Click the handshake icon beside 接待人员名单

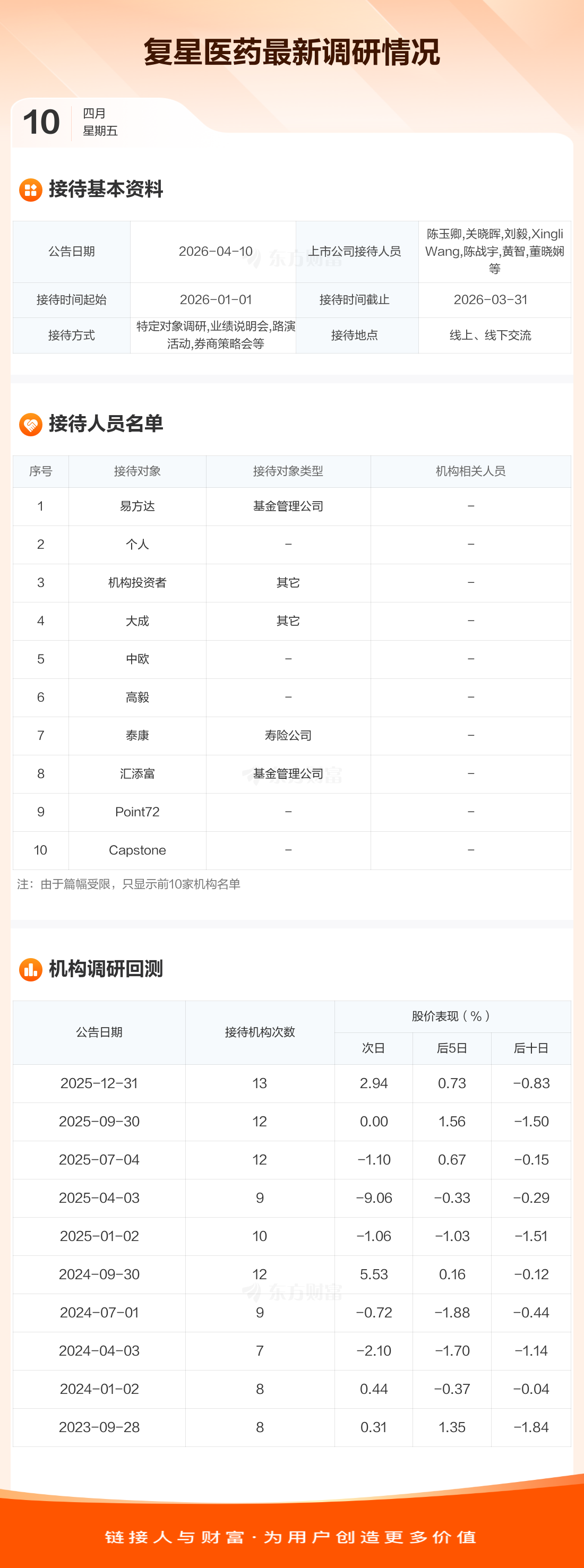click(30, 424)
